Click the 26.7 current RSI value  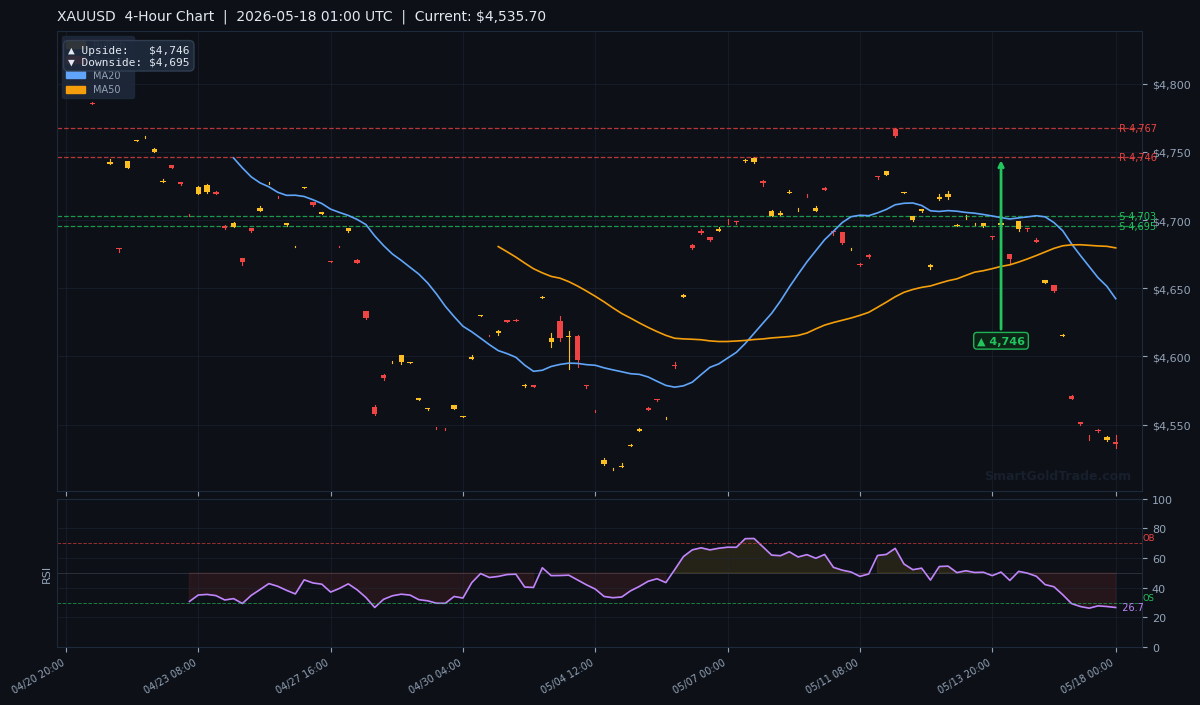1132,608
